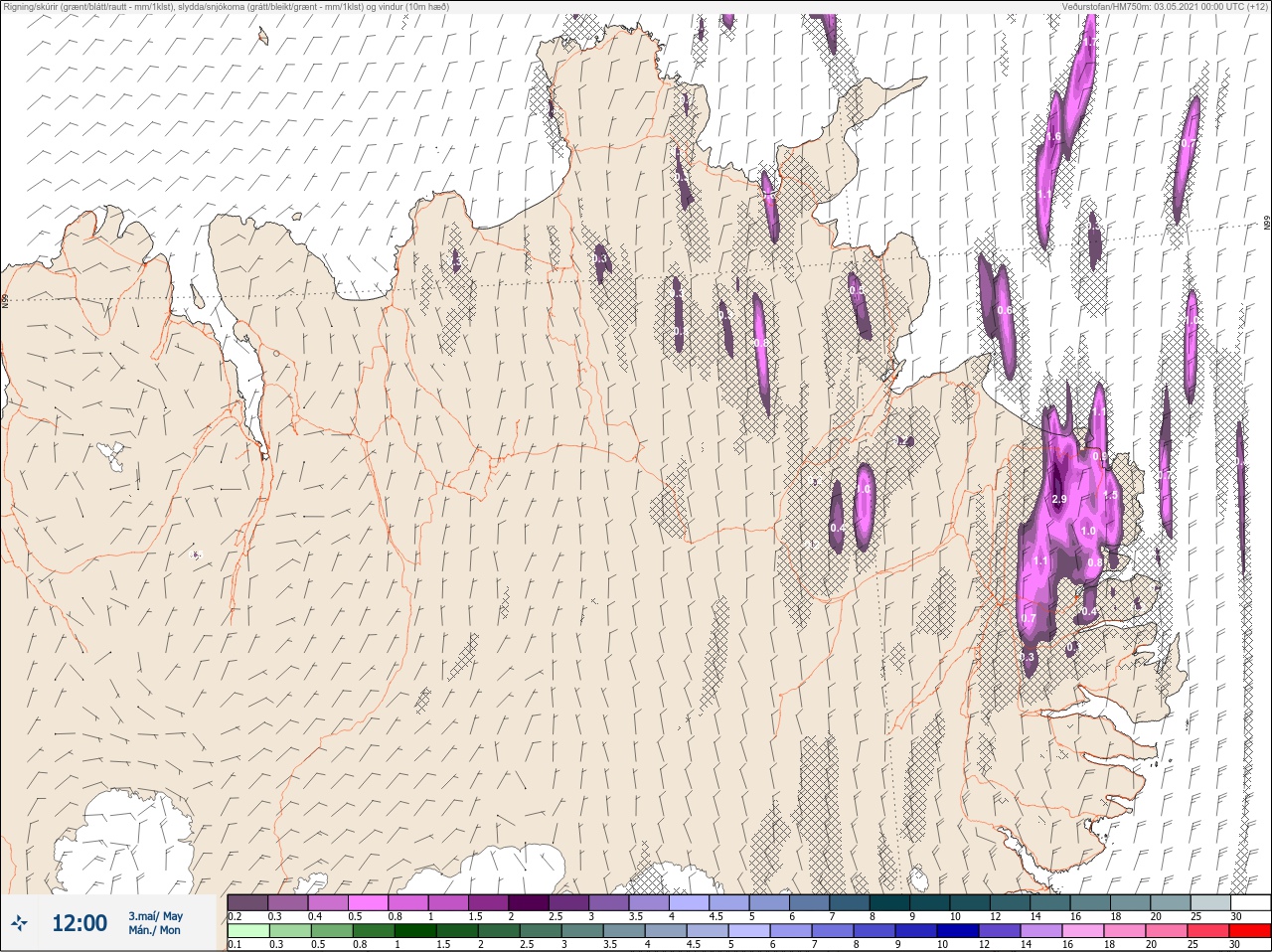The height and width of the screenshot is (952, 1272).
Task: Click the '3.maí/ May' date label
Action: pos(155,916)
